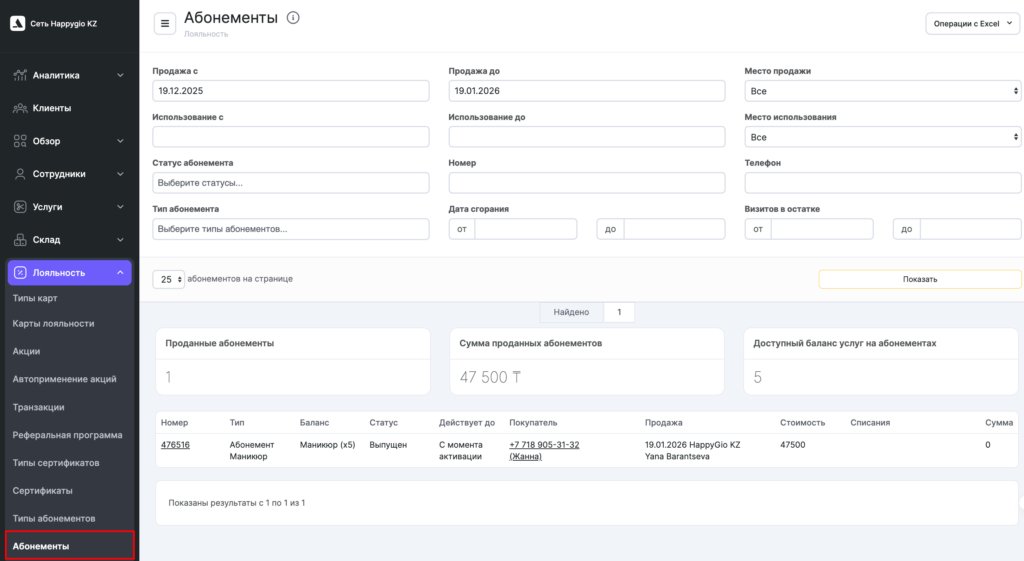This screenshot has width=1024, height=561.
Task: Open the Операции с Excel dropdown
Action: [x=972, y=24]
